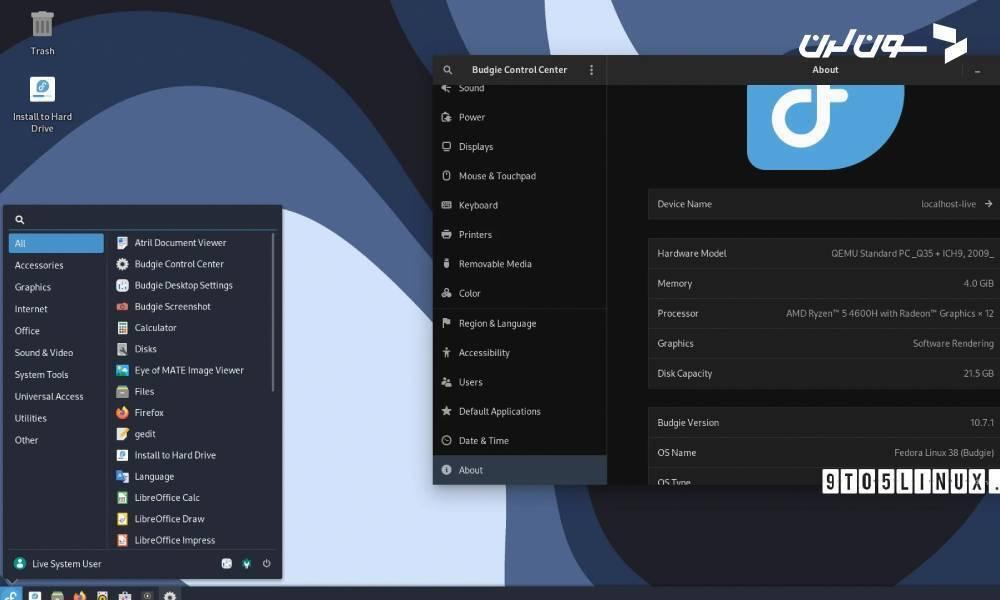Screen dimensions: 1000x600
Task: Open Region & Language settings
Action: 520,323
